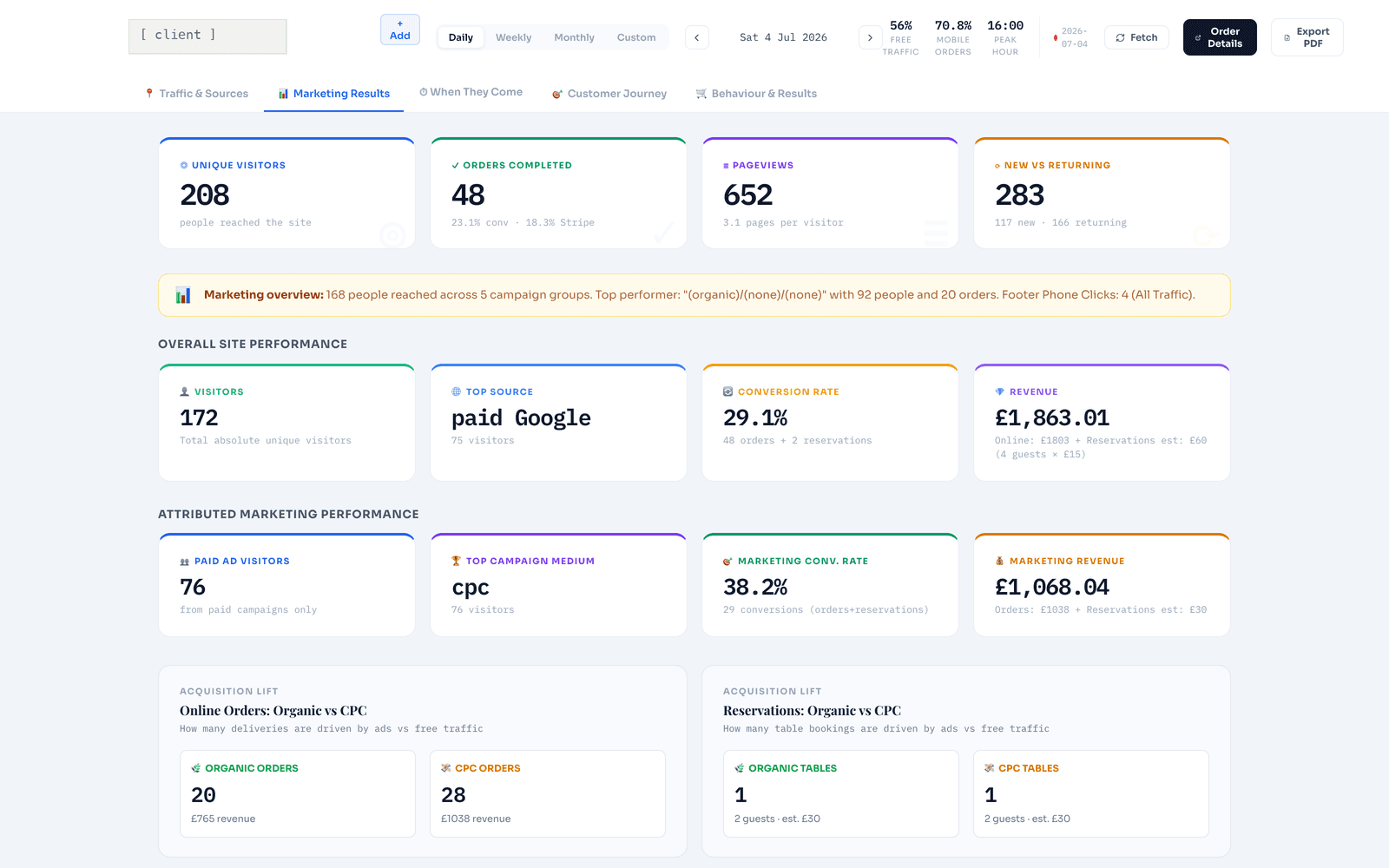The width and height of the screenshot is (1389, 868).
Task: Click the 652 pageviews value
Action: 748,194
